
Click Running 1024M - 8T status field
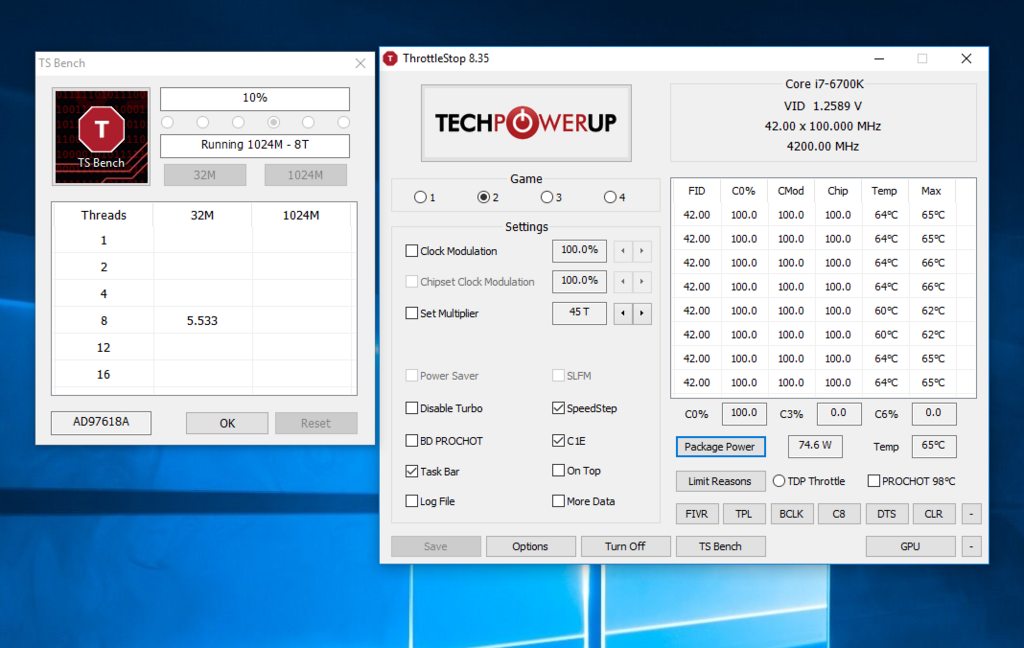pyautogui.click(x=255, y=146)
